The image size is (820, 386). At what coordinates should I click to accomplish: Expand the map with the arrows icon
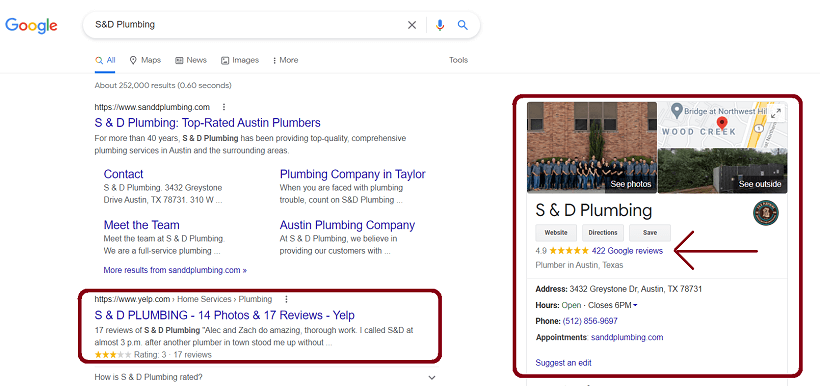777,112
